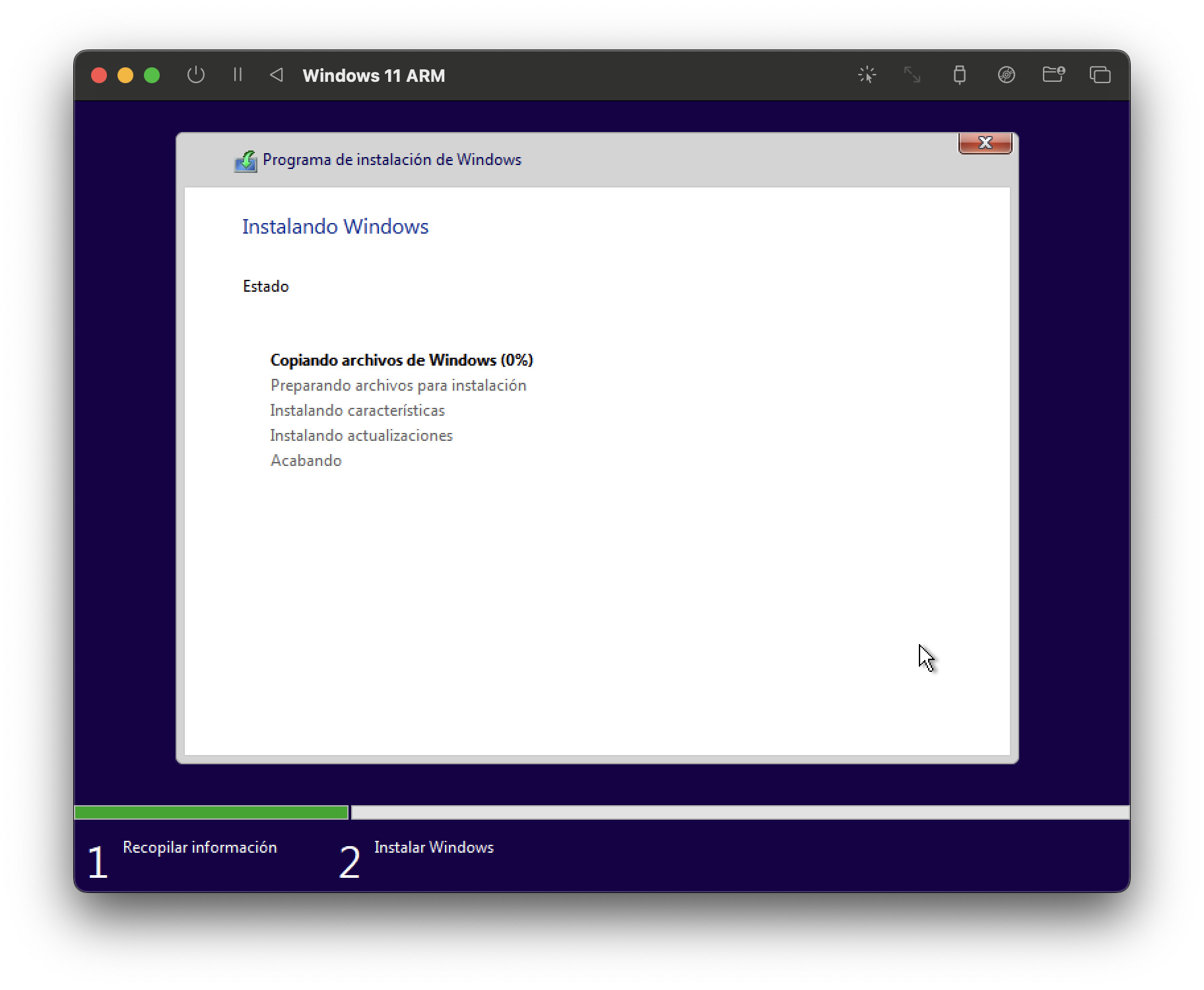Click "Instalando características" line
1204x990 pixels.
click(357, 411)
